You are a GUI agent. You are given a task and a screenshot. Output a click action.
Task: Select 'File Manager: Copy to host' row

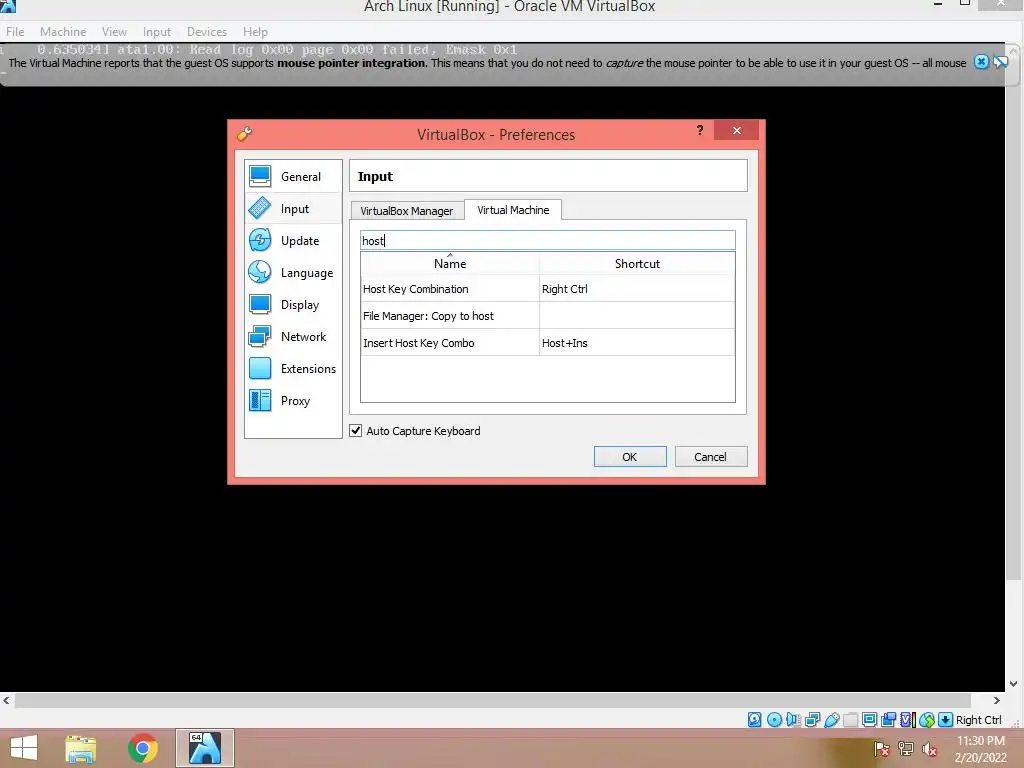pyautogui.click(x=547, y=315)
